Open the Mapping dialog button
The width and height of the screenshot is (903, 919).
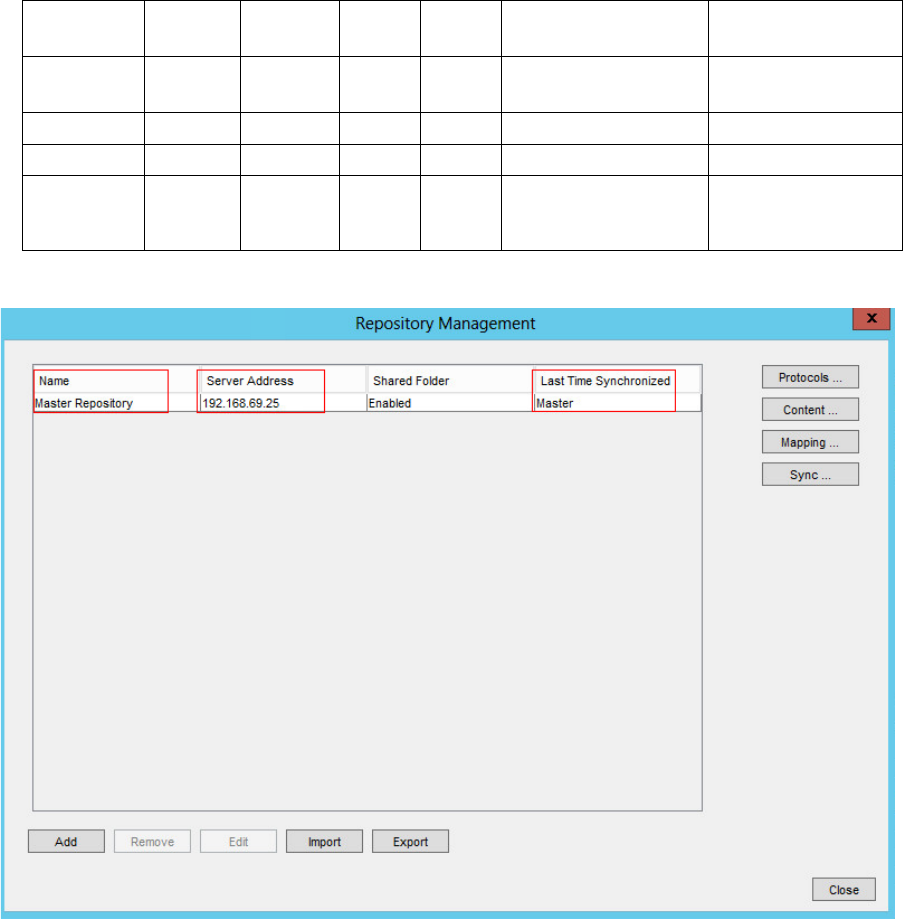point(810,442)
